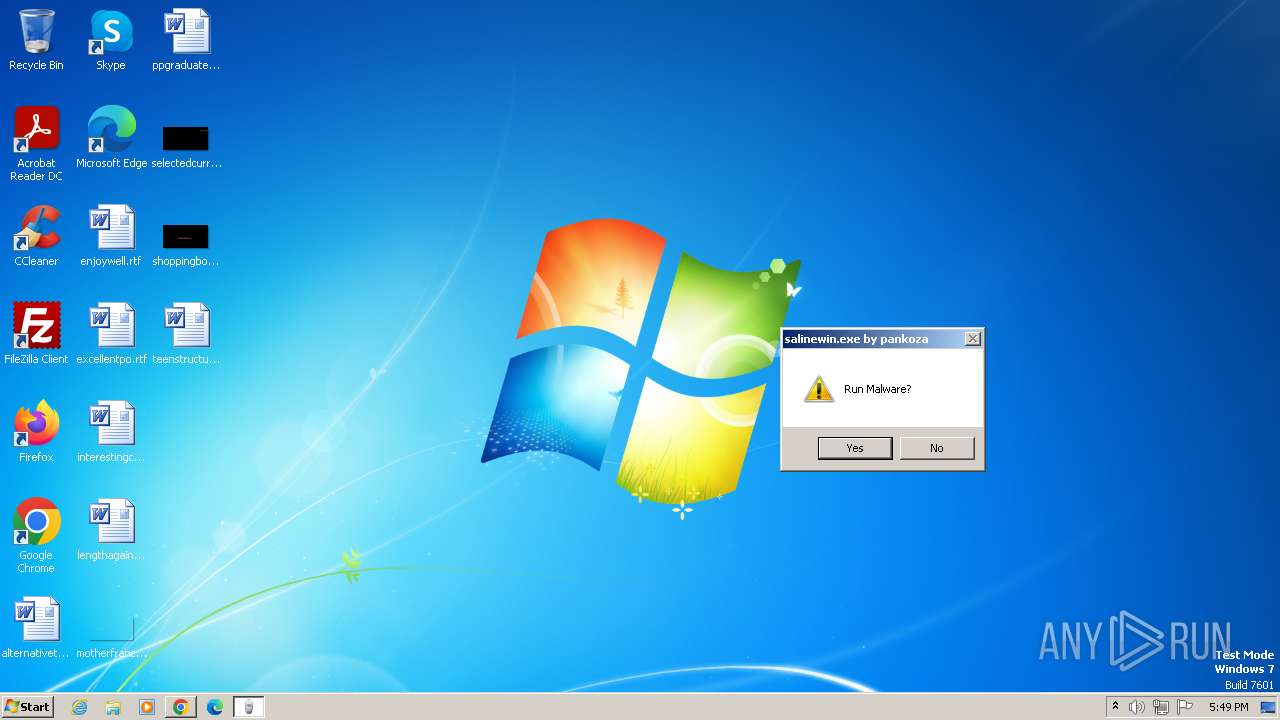Select the Skype desktop shortcut
The image size is (1280, 720).
pyautogui.click(x=111, y=41)
